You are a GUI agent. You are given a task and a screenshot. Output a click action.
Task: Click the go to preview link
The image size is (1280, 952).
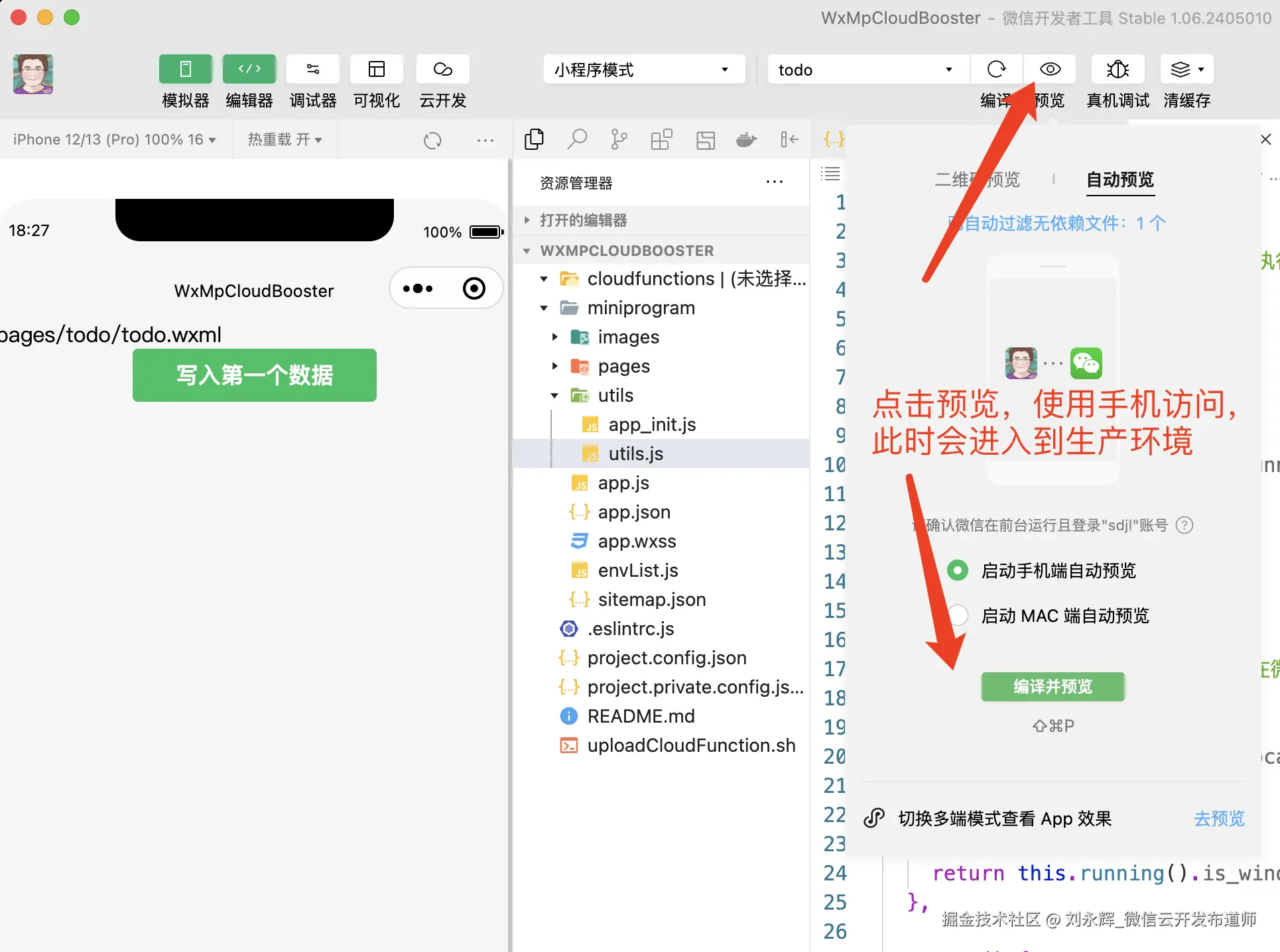[x=1218, y=819]
